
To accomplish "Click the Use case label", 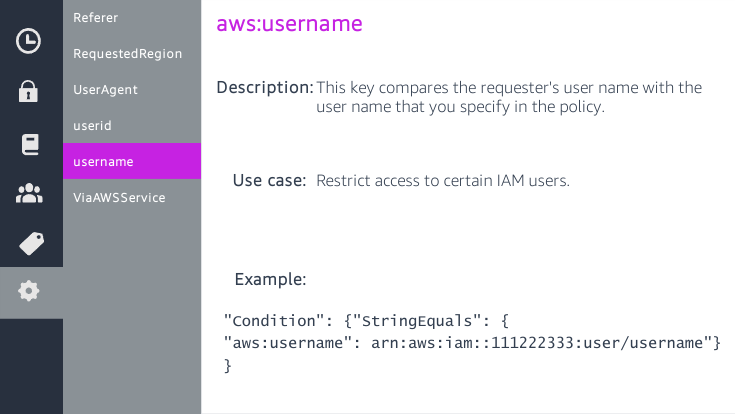I will click(x=268, y=180).
